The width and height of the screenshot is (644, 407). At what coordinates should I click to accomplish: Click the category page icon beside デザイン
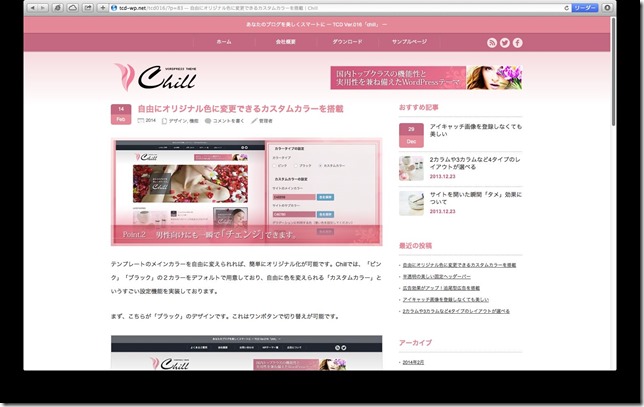(x=164, y=121)
